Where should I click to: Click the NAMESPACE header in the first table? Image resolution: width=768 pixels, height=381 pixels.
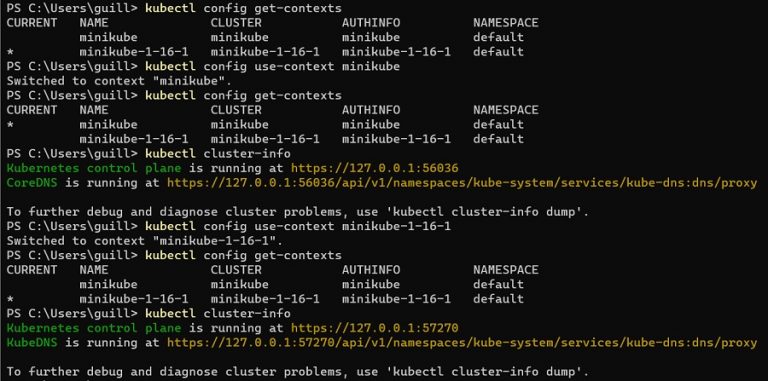click(x=505, y=23)
